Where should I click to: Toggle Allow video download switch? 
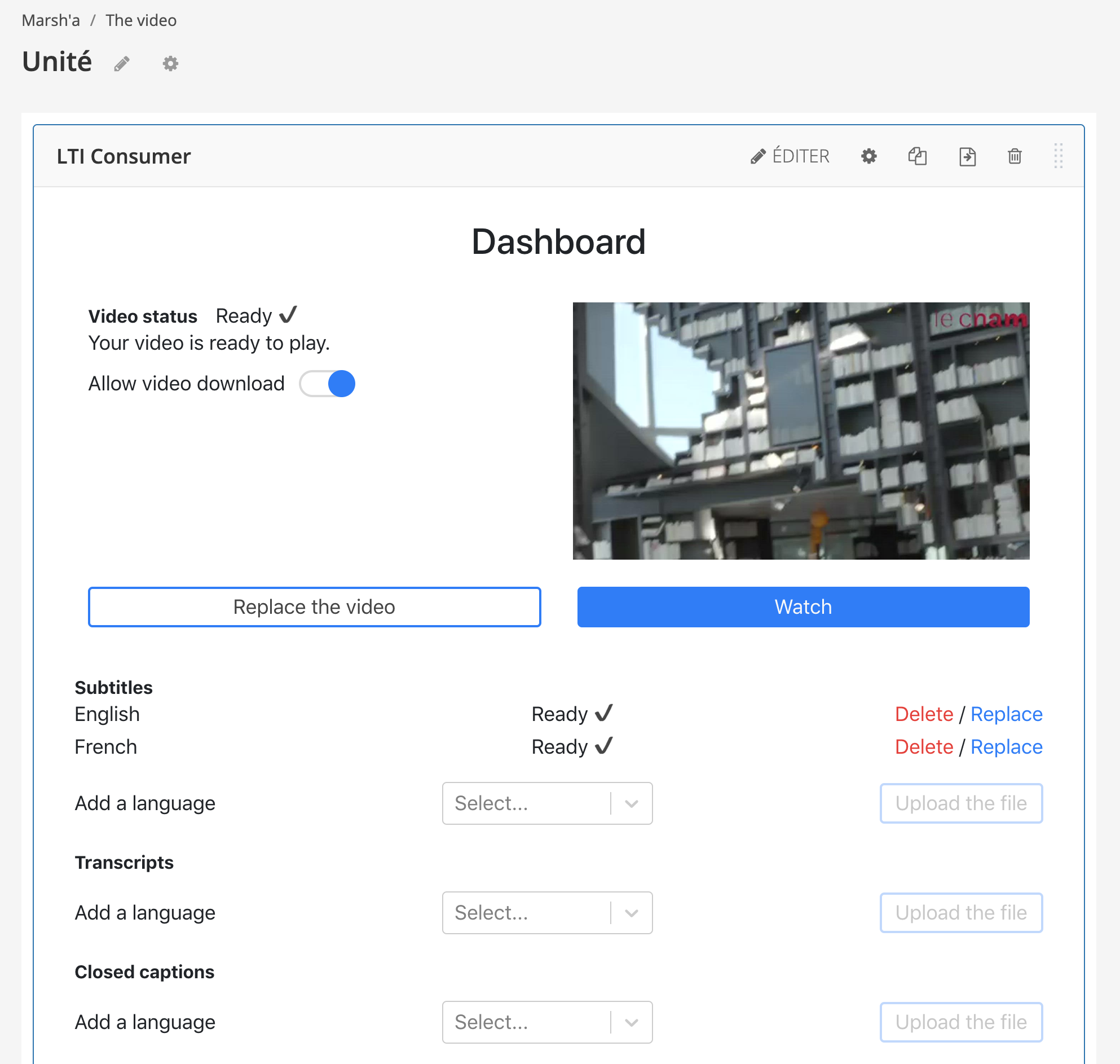(327, 384)
